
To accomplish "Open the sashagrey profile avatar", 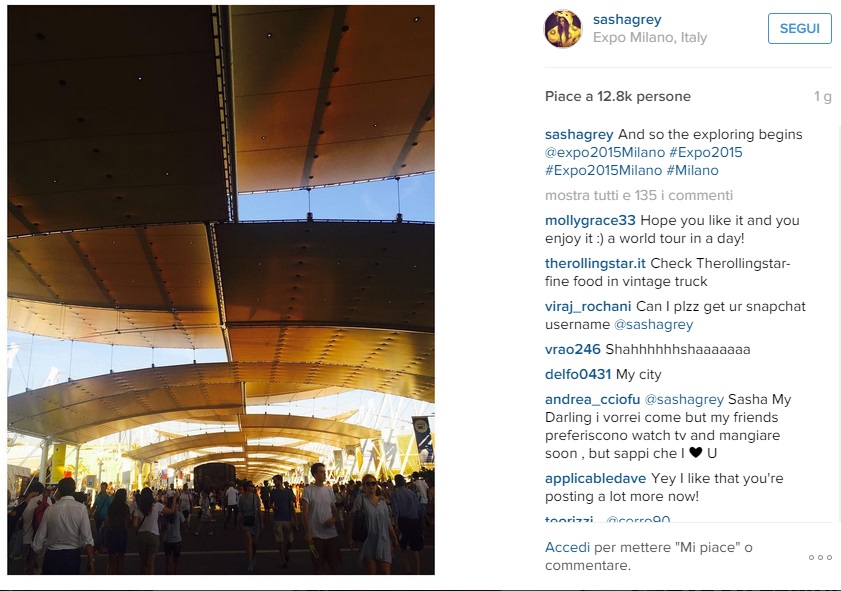I will click(x=563, y=29).
